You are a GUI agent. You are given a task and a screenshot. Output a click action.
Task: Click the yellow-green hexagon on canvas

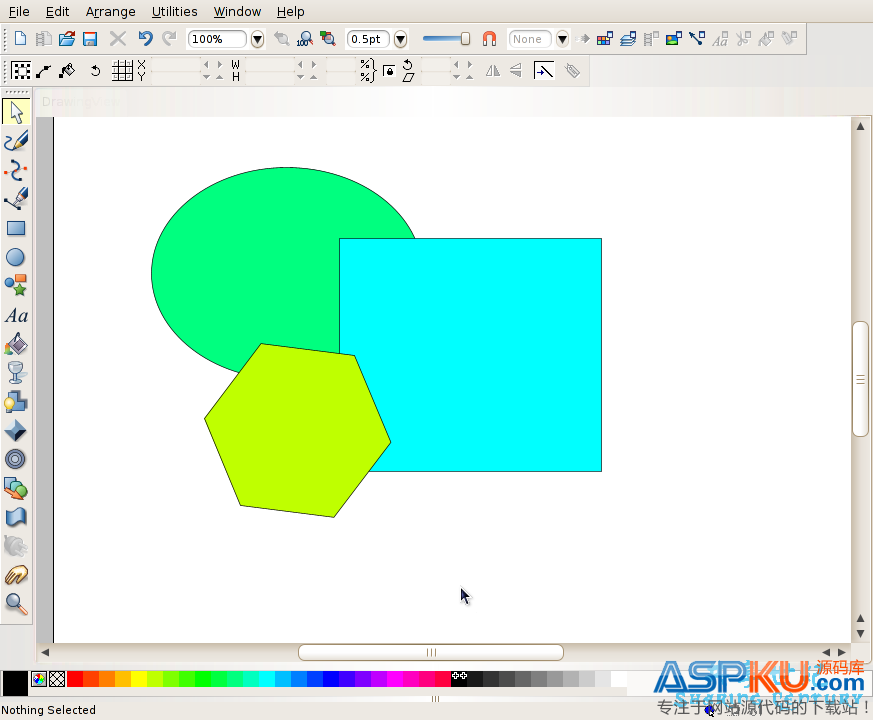pos(297,430)
